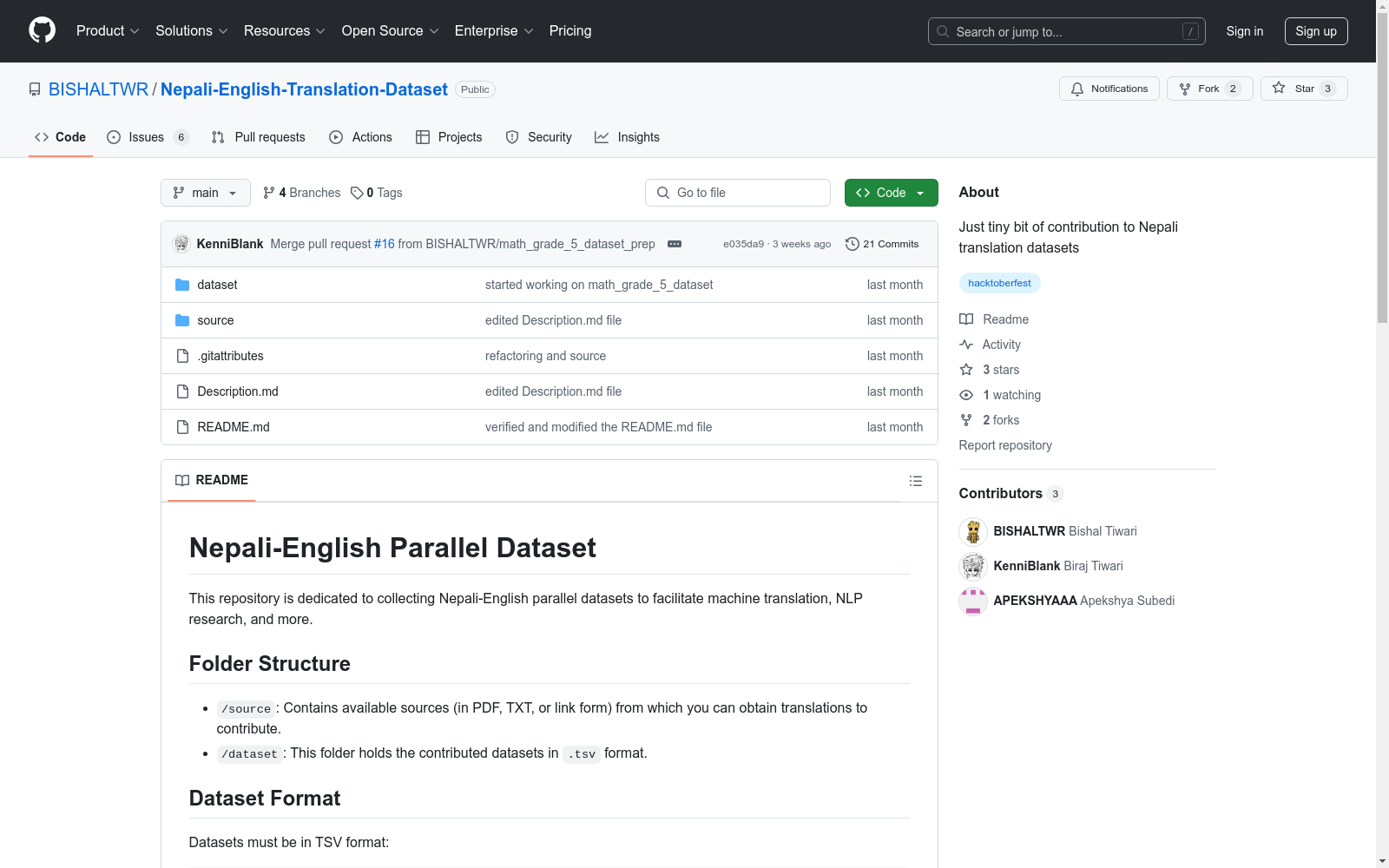Expand the Resources menu
1389x868 pixels.
coord(285,31)
